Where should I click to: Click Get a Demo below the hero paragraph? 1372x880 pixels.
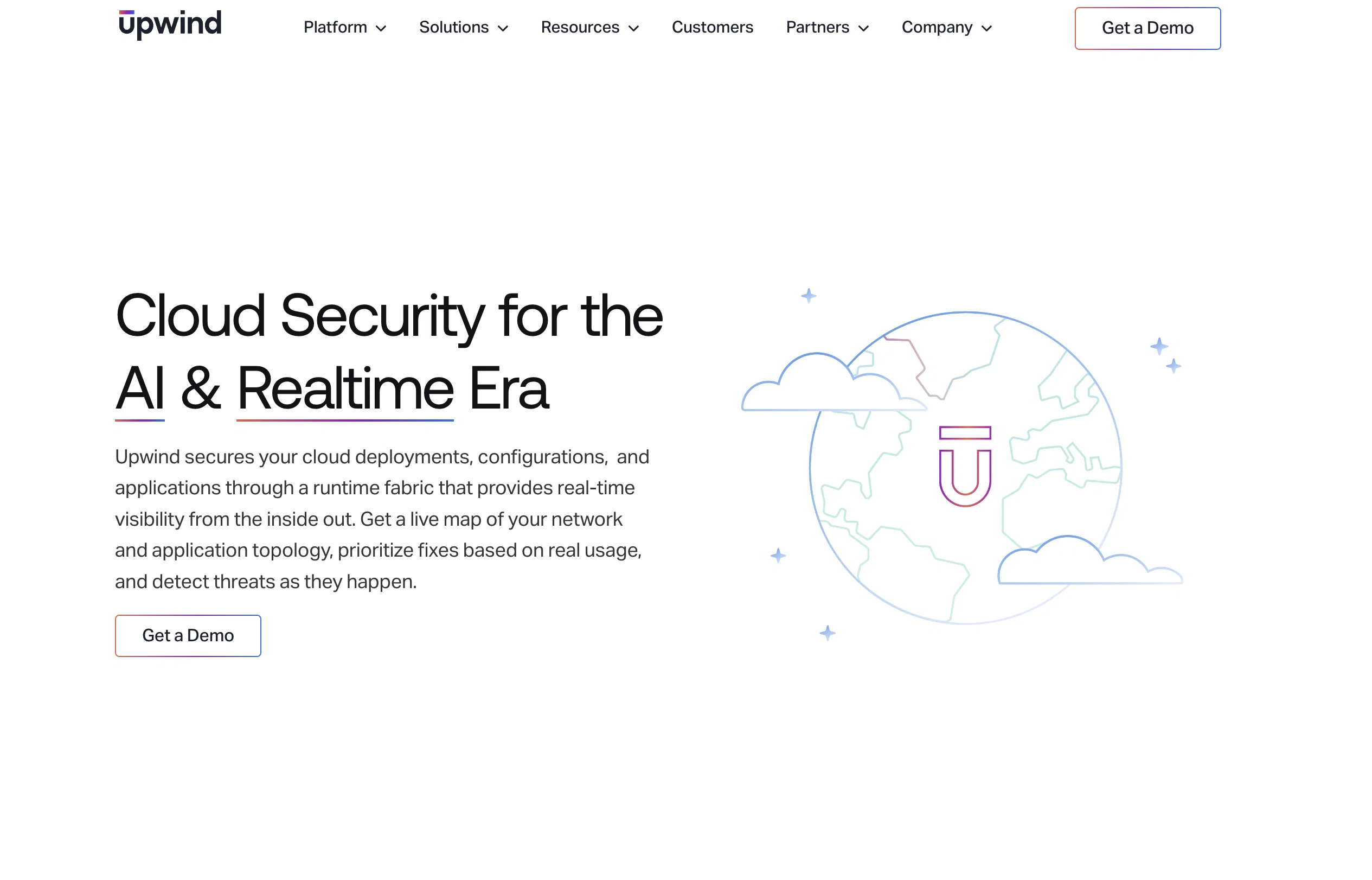tap(188, 635)
